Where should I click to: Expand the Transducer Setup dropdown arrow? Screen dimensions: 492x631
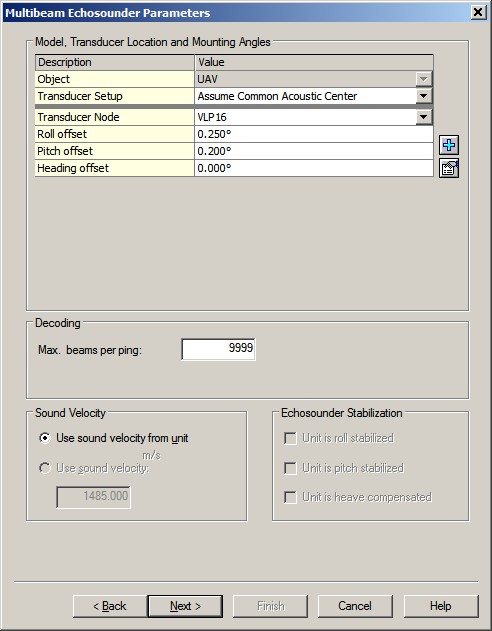(x=424, y=96)
